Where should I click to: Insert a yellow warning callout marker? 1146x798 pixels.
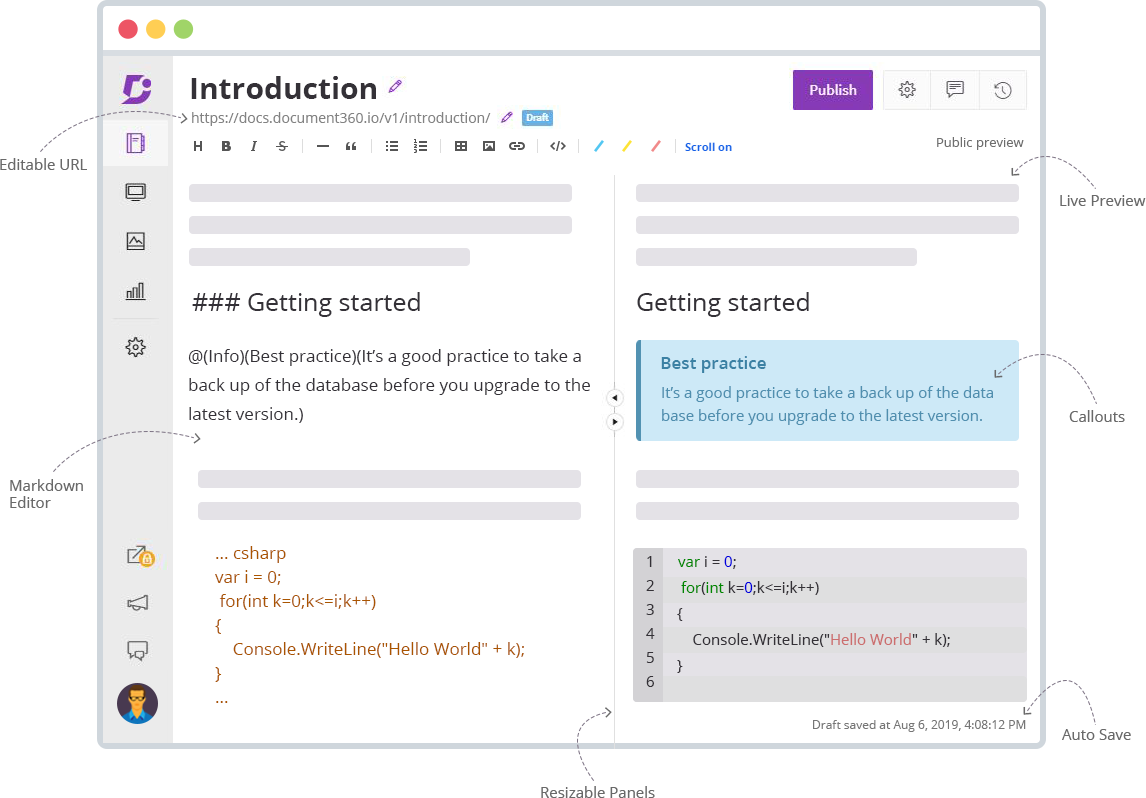pyautogui.click(x=627, y=146)
